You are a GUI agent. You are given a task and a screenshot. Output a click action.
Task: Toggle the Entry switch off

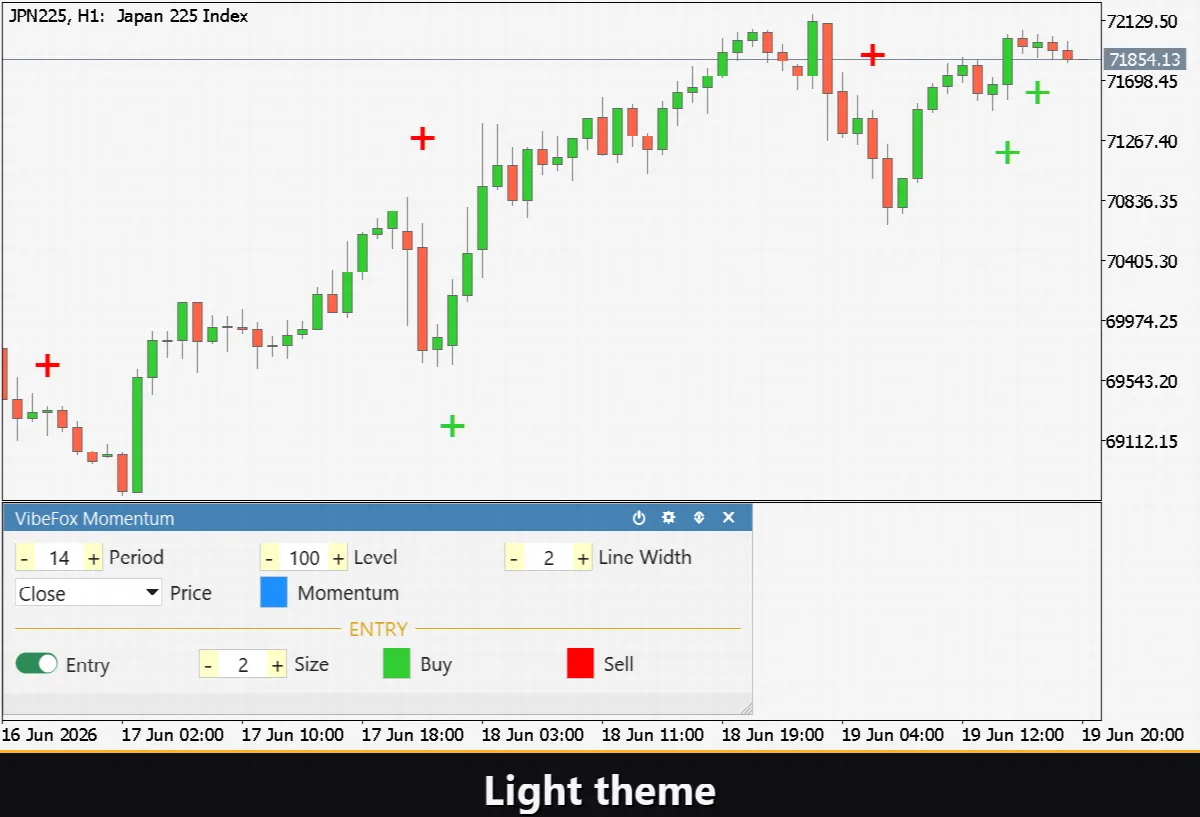37,664
